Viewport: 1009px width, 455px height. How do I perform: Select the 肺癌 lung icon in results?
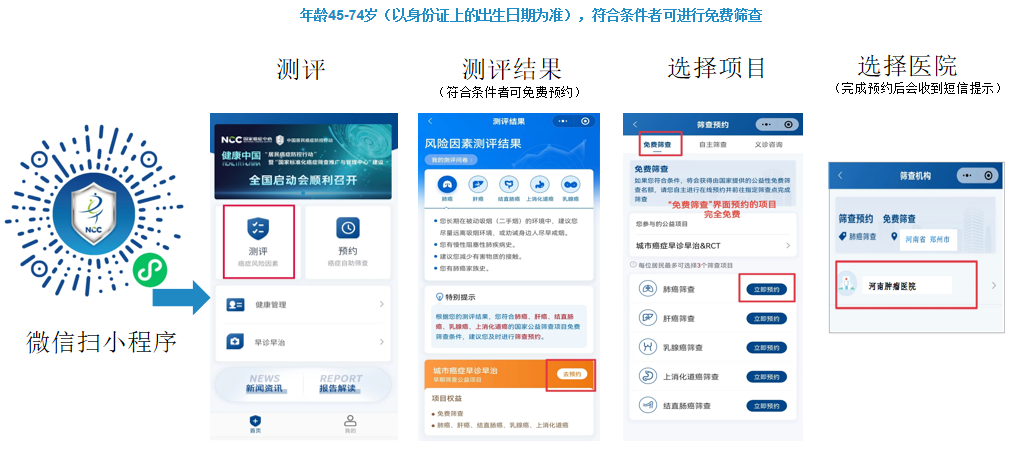tap(447, 184)
